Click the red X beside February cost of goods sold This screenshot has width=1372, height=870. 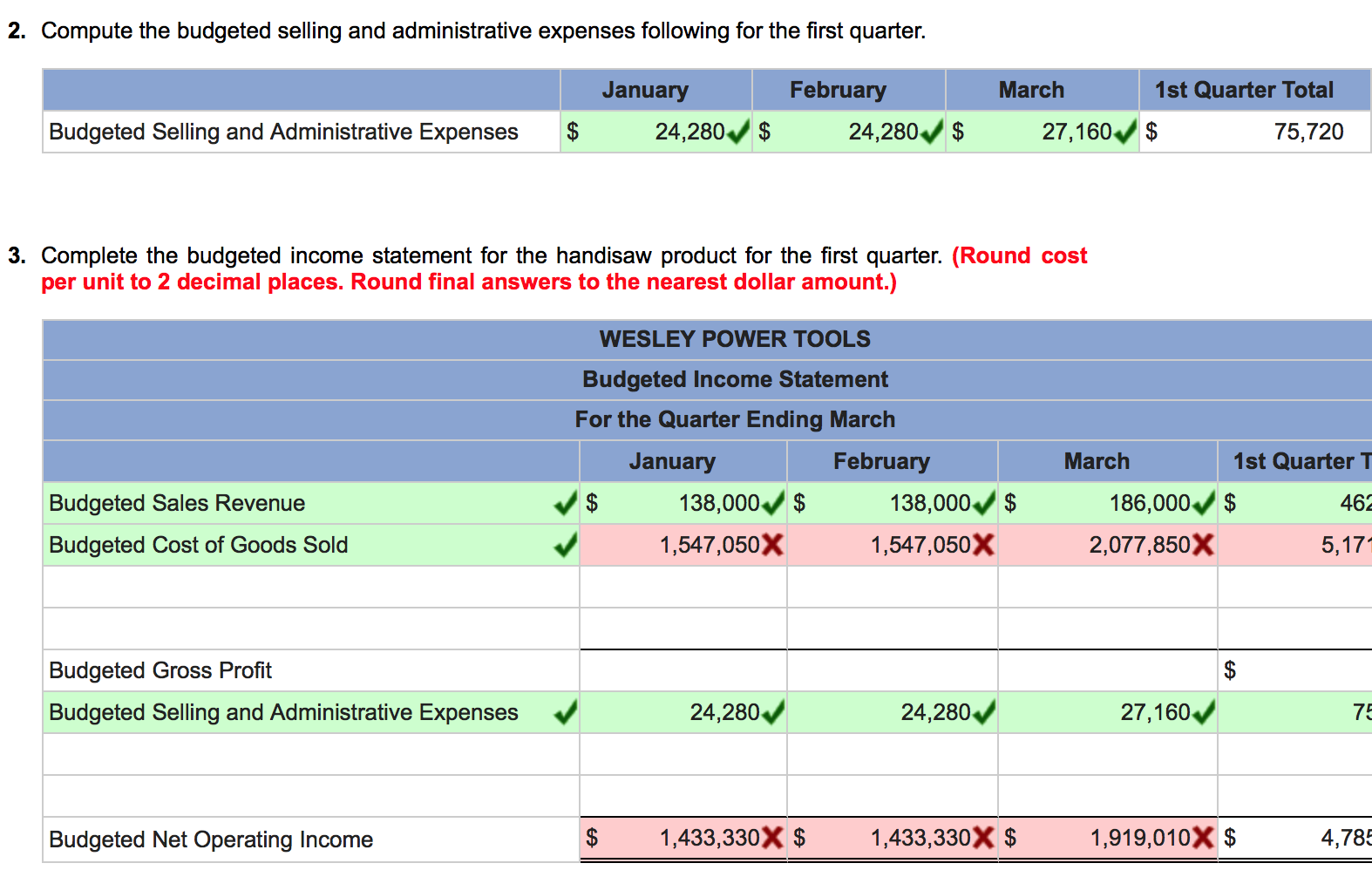tap(983, 545)
